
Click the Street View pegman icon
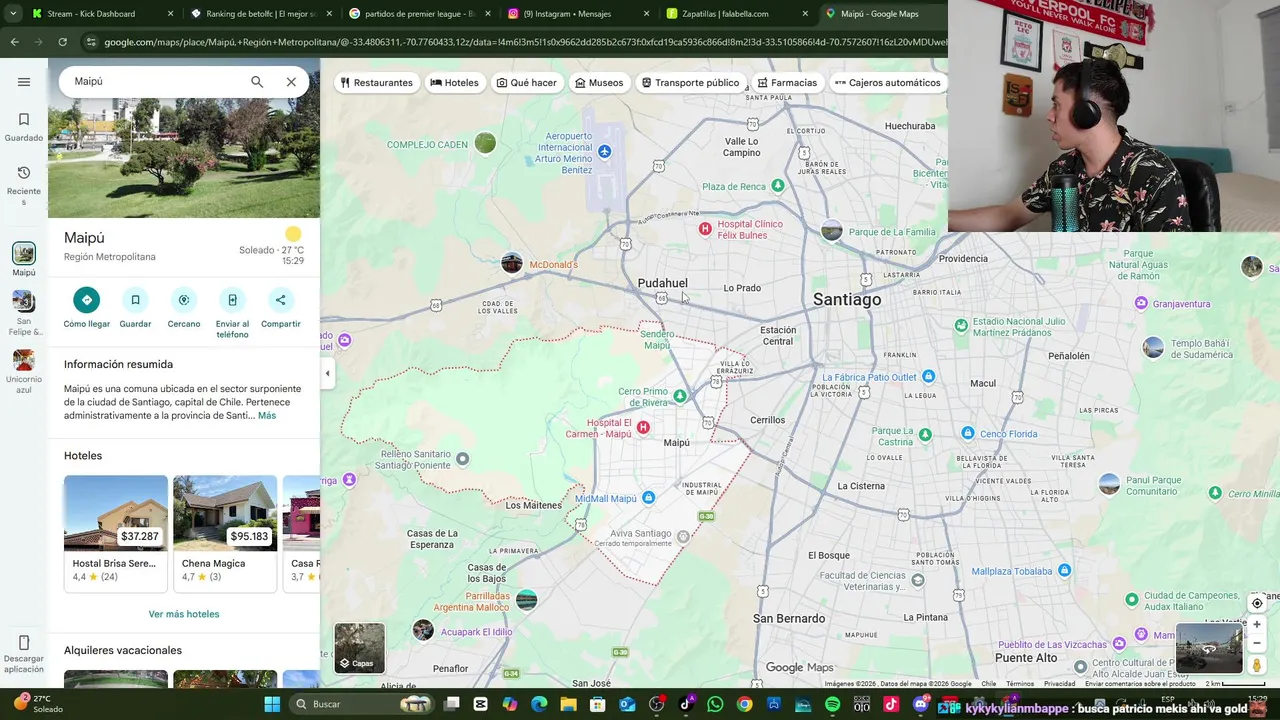tap(1257, 665)
